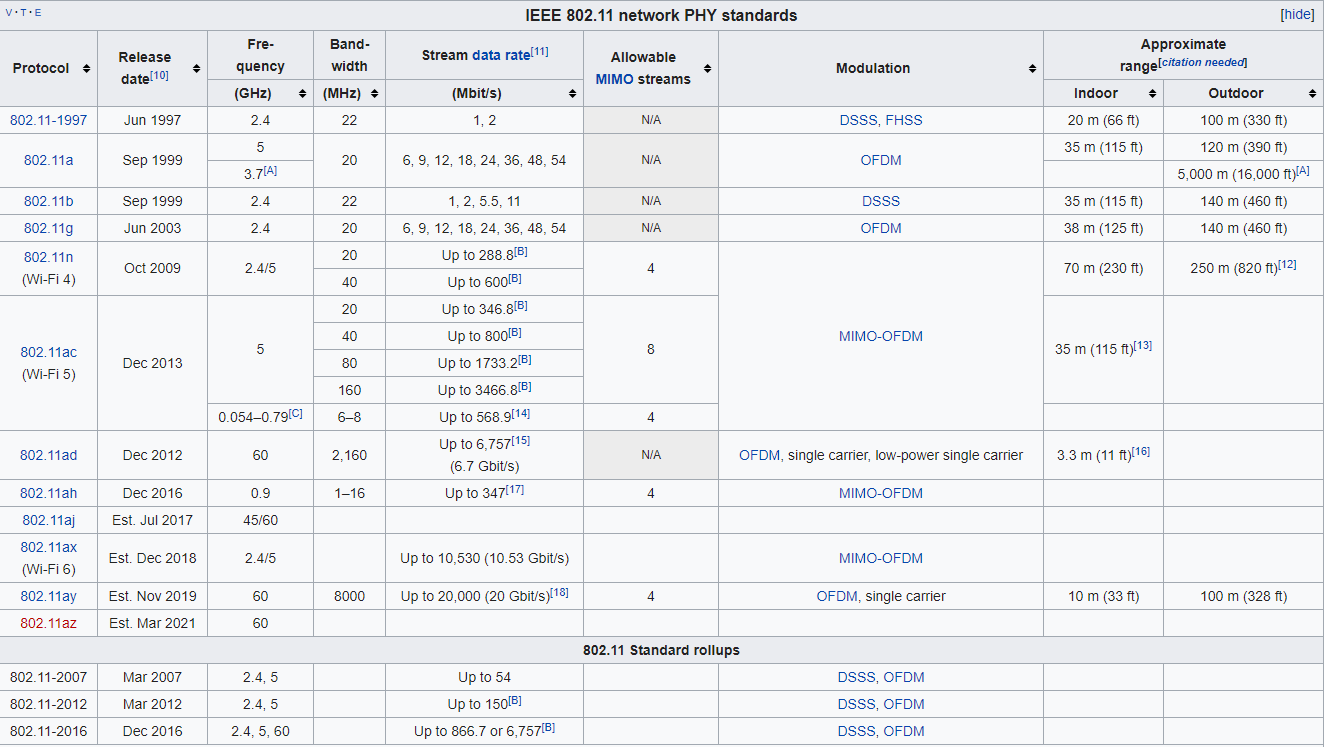
Task: Select the 'Jun 1997' release date cell
Action: pyautogui.click(x=153, y=120)
